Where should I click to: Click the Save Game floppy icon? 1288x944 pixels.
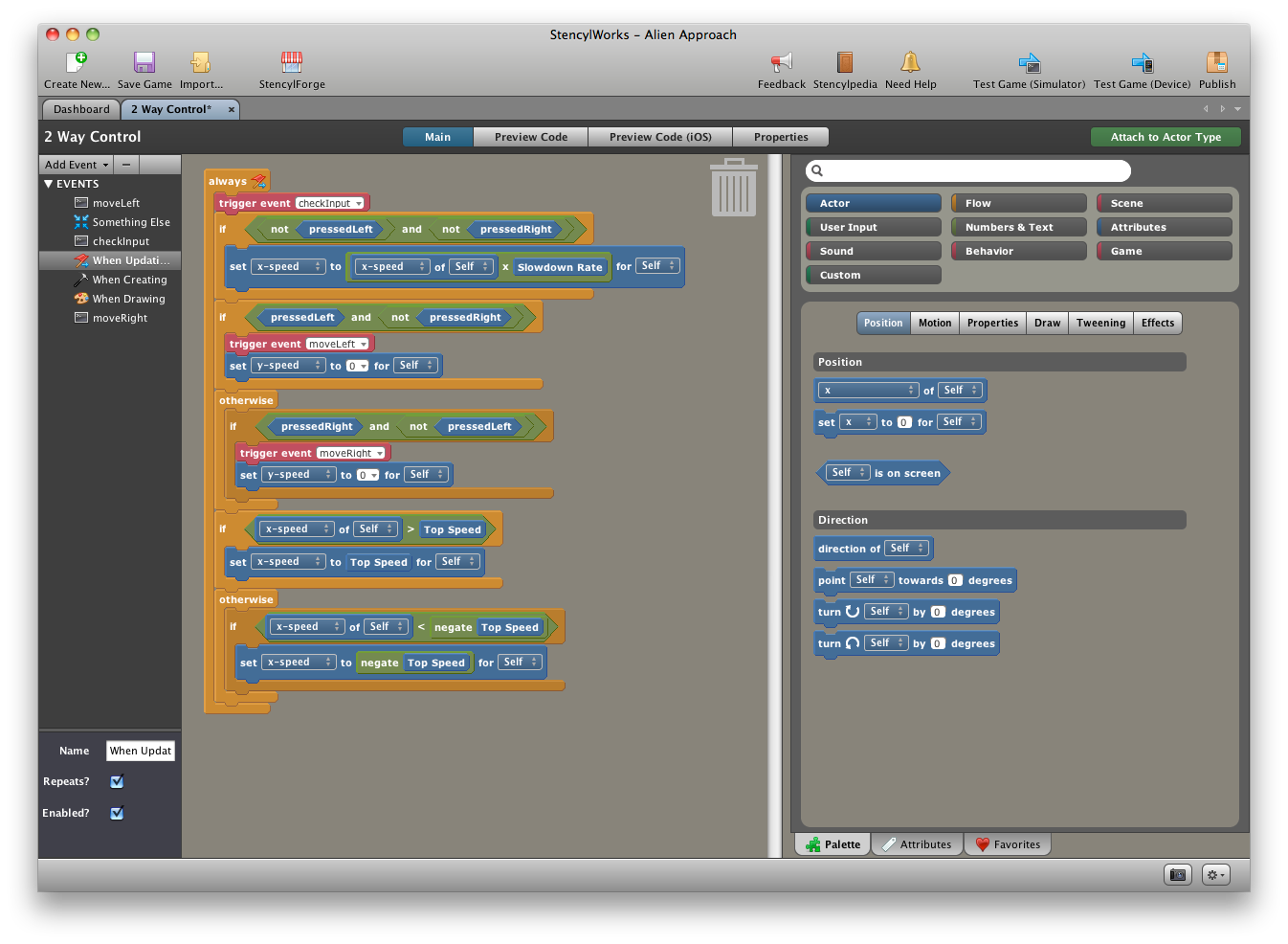point(144,62)
